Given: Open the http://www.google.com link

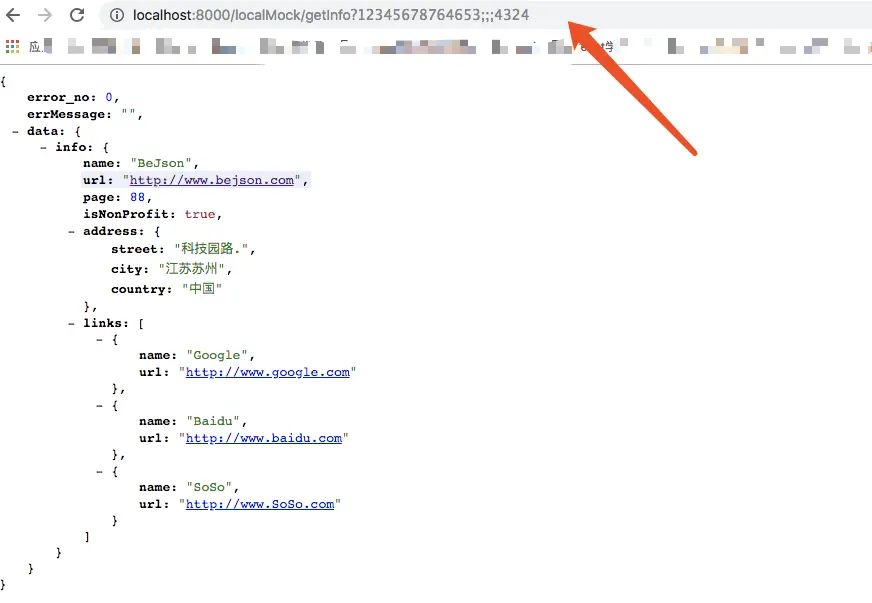Looking at the screenshot, I should pos(267,372).
